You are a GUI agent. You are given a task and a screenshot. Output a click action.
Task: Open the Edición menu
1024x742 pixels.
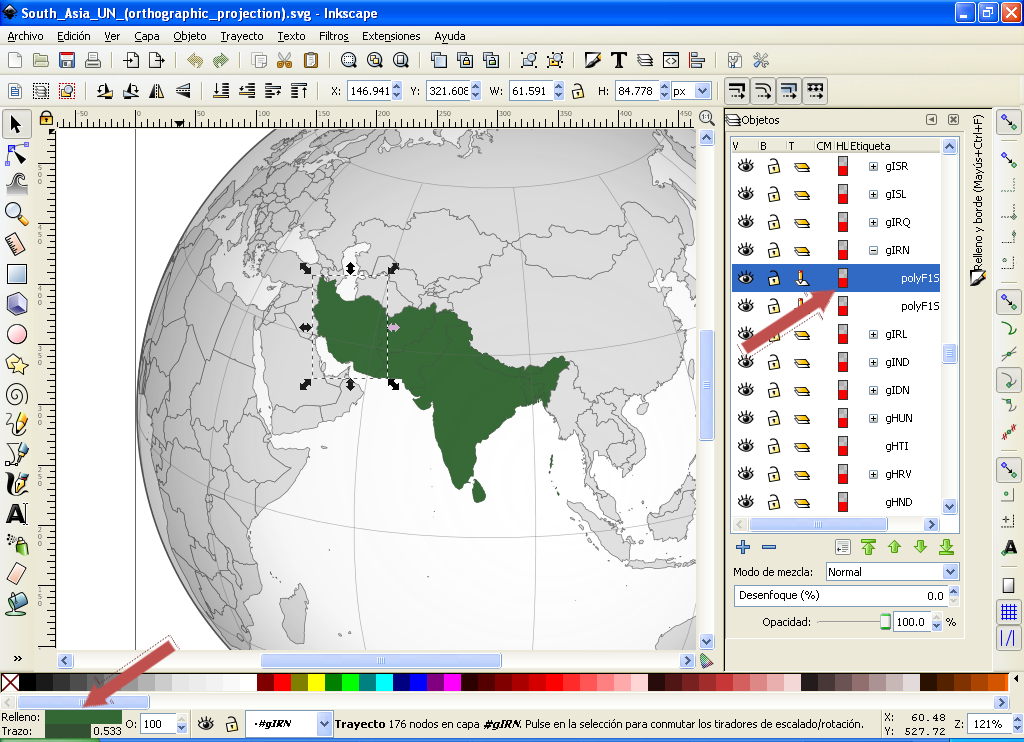(x=74, y=36)
